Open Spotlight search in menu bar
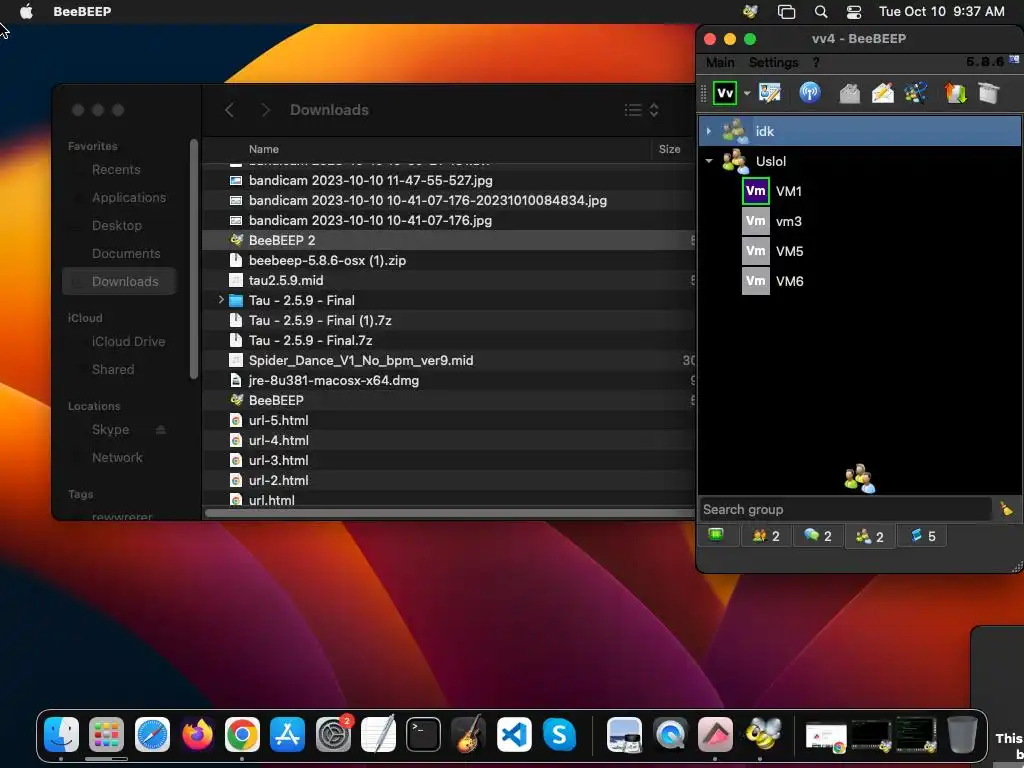The image size is (1024, 768). 821,12
